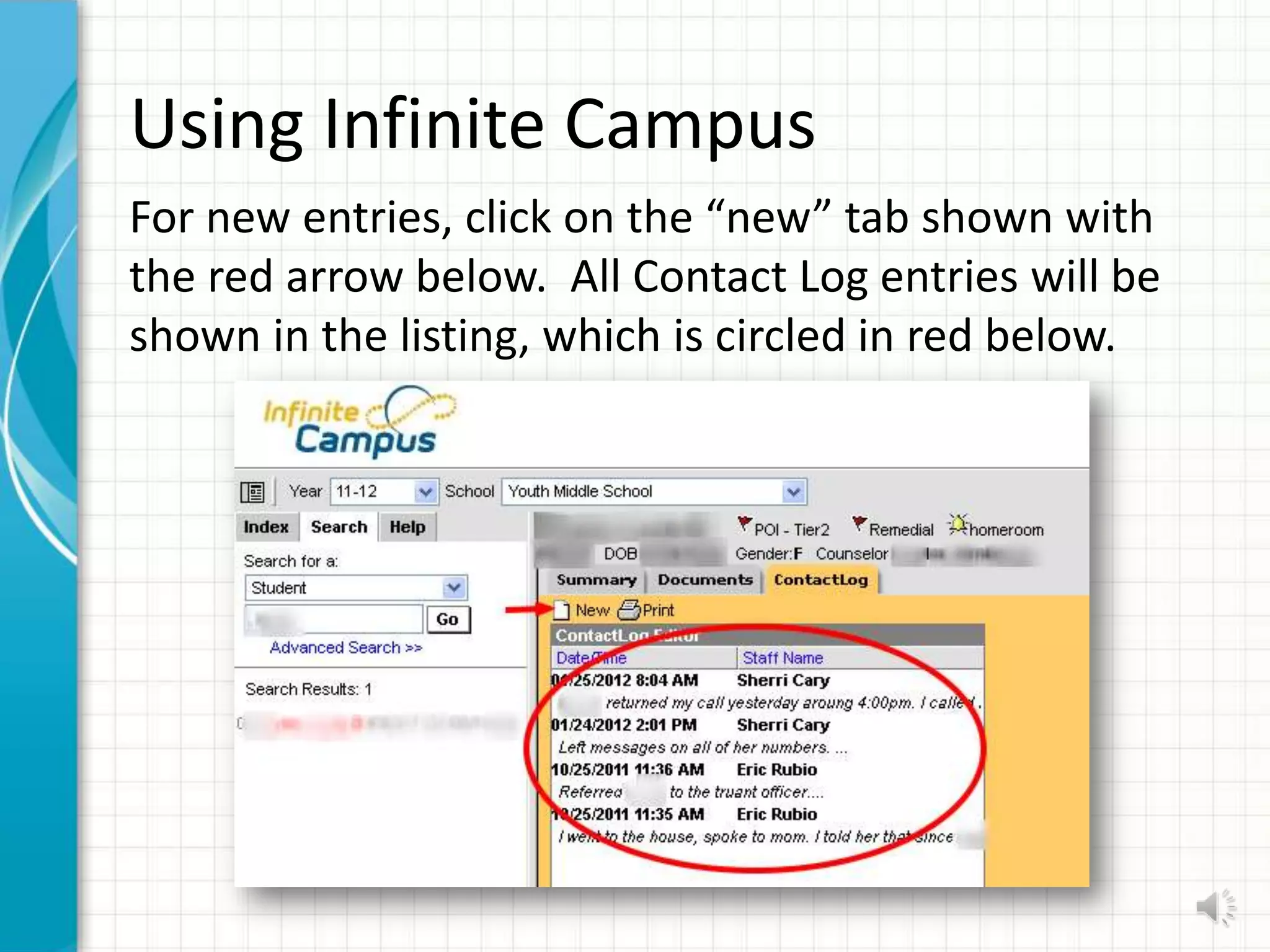Open the Help tab
The height and width of the screenshot is (952, 1270).
pyautogui.click(x=407, y=527)
